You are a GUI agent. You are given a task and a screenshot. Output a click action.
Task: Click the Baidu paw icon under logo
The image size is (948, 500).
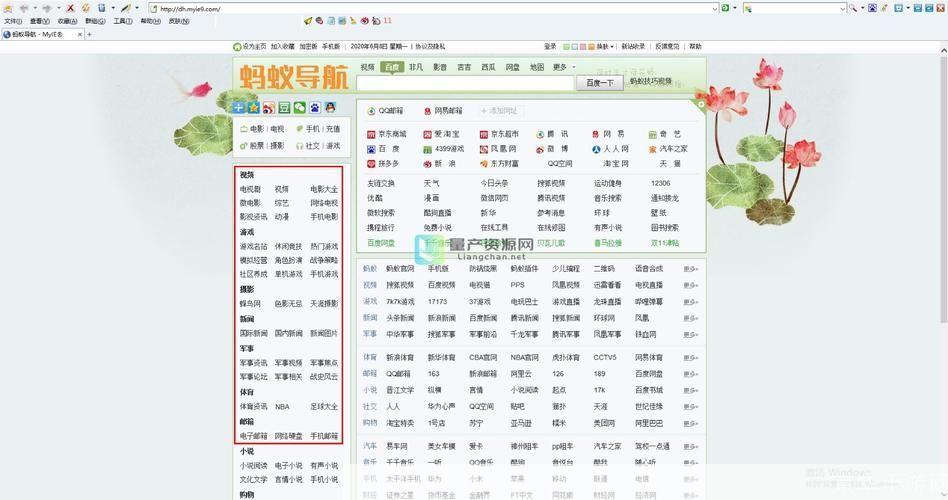315,108
